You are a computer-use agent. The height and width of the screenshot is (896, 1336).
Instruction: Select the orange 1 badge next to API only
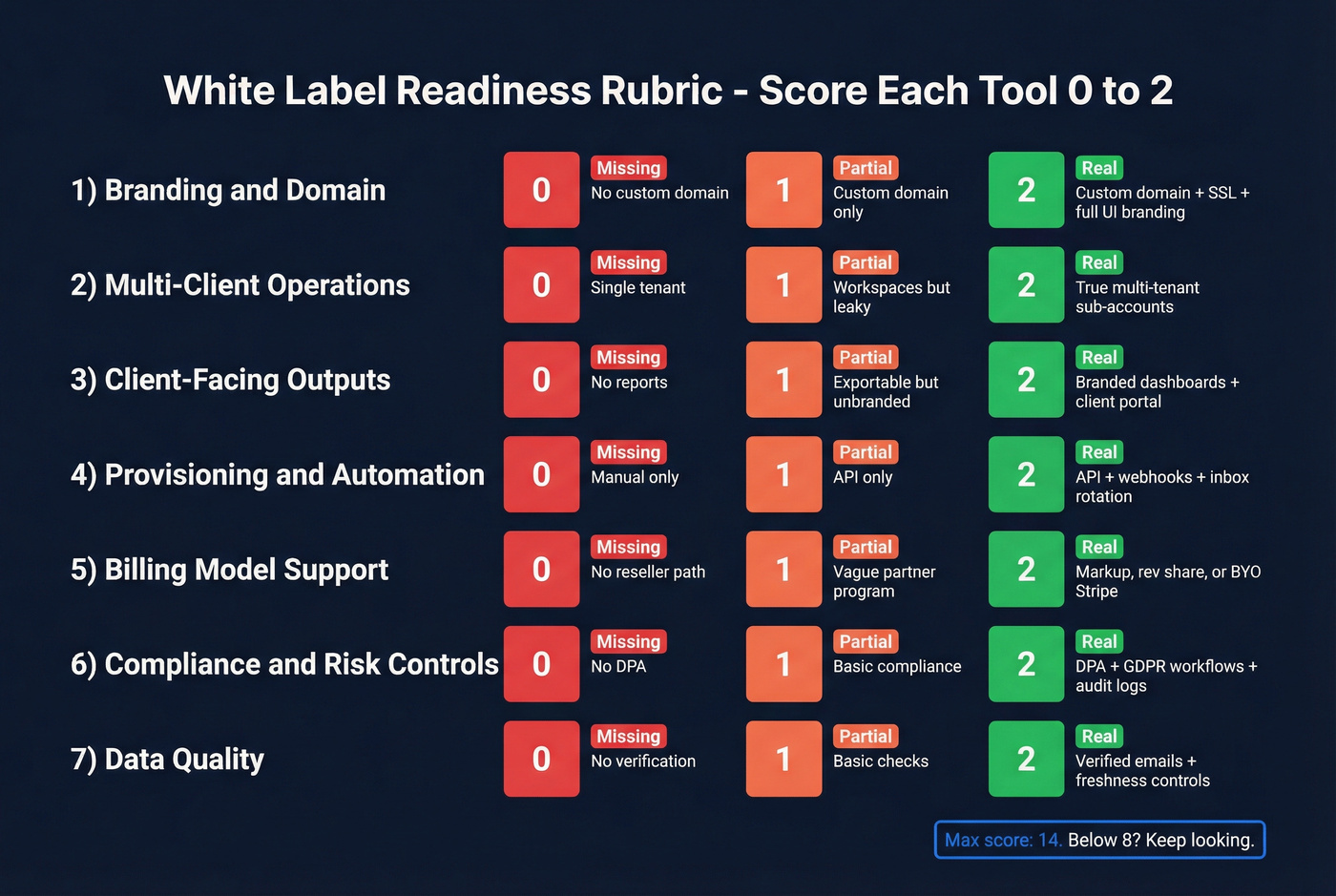coord(783,474)
